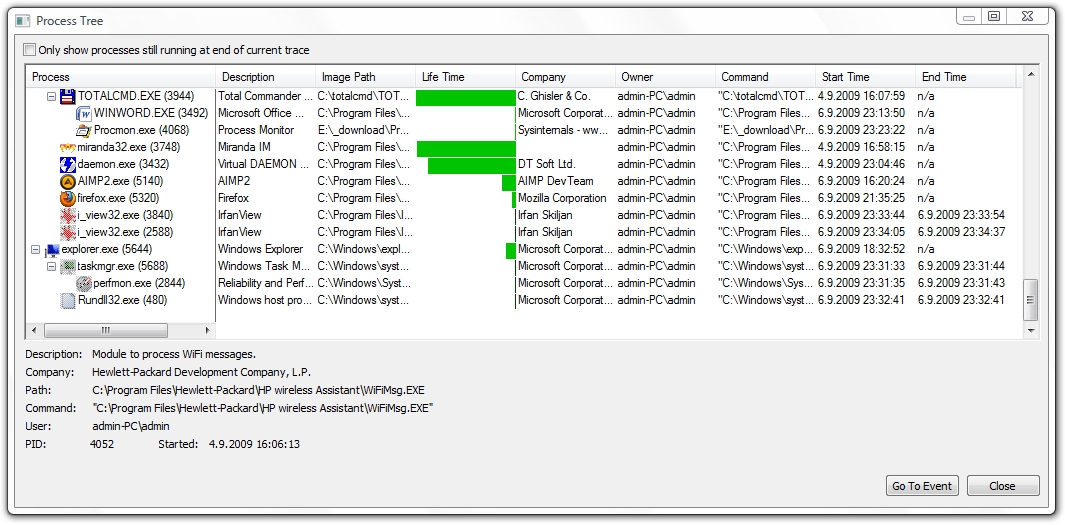Viewport: 1065px width, 525px height.
Task: Sort by the Process column header
Action: pos(121,77)
